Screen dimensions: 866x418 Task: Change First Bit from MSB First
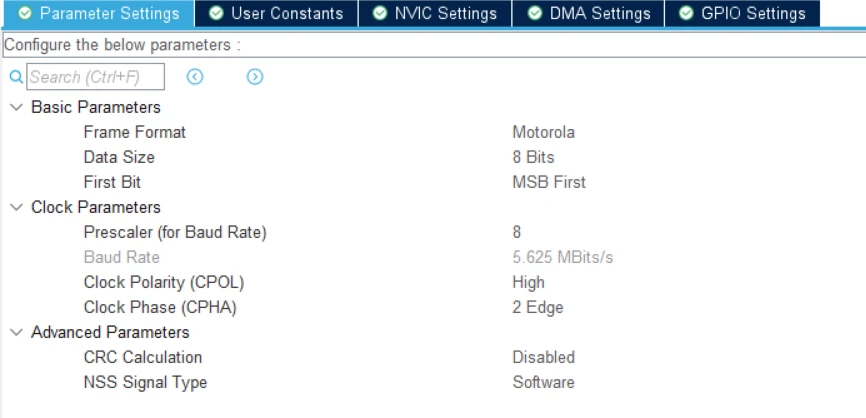pos(549,182)
